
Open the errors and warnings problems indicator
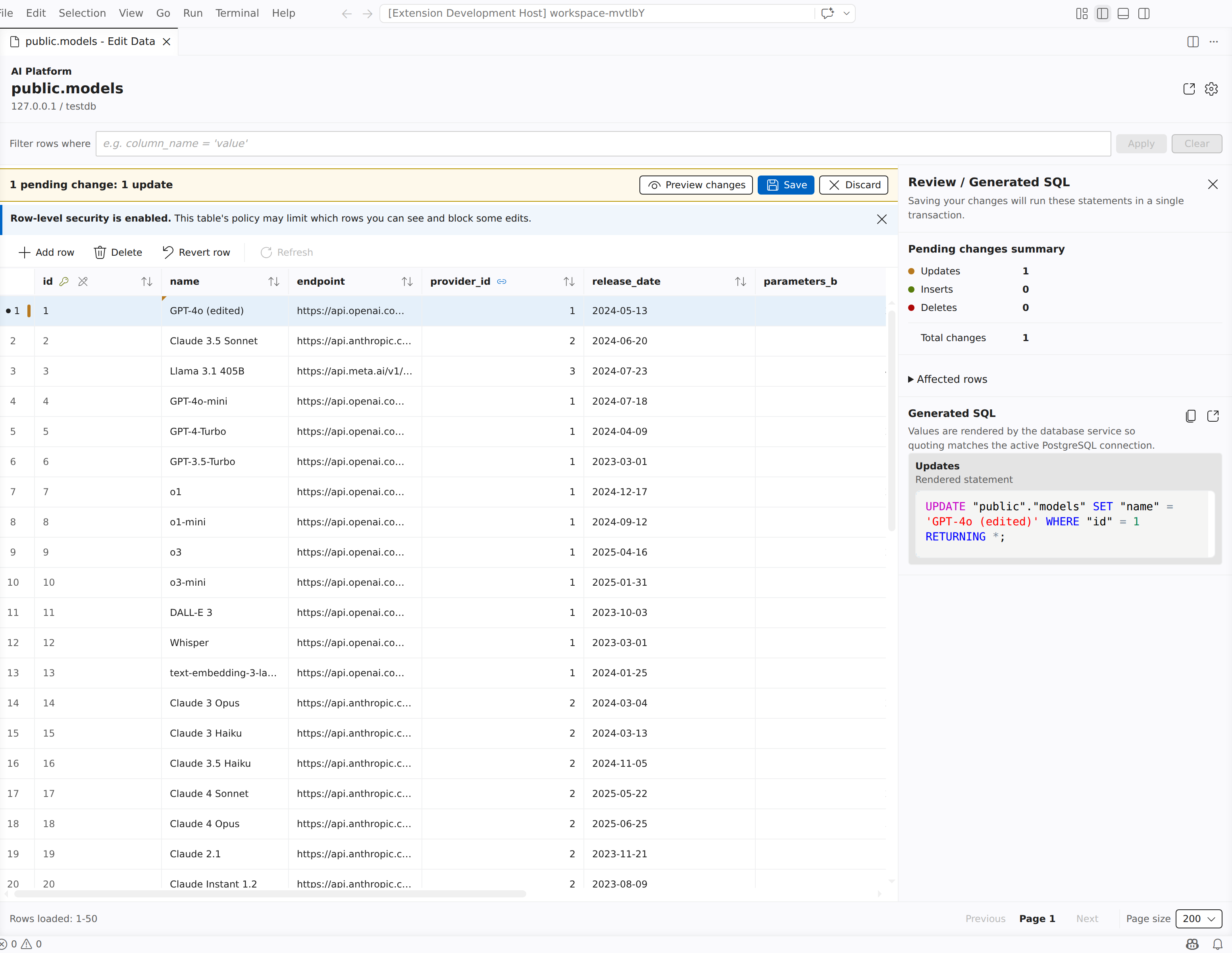(x=21, y=944)
